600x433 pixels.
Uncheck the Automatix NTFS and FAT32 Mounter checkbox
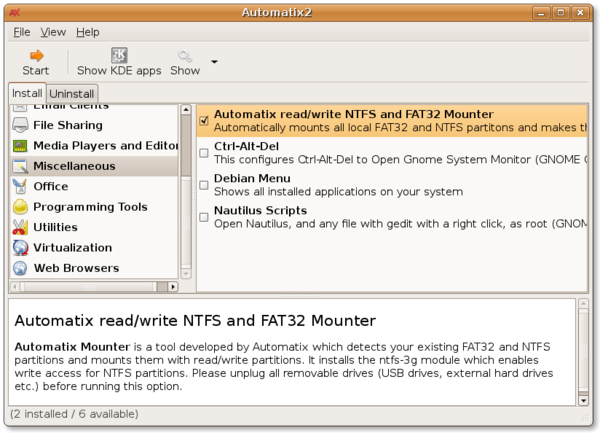[x=204, y=121]
